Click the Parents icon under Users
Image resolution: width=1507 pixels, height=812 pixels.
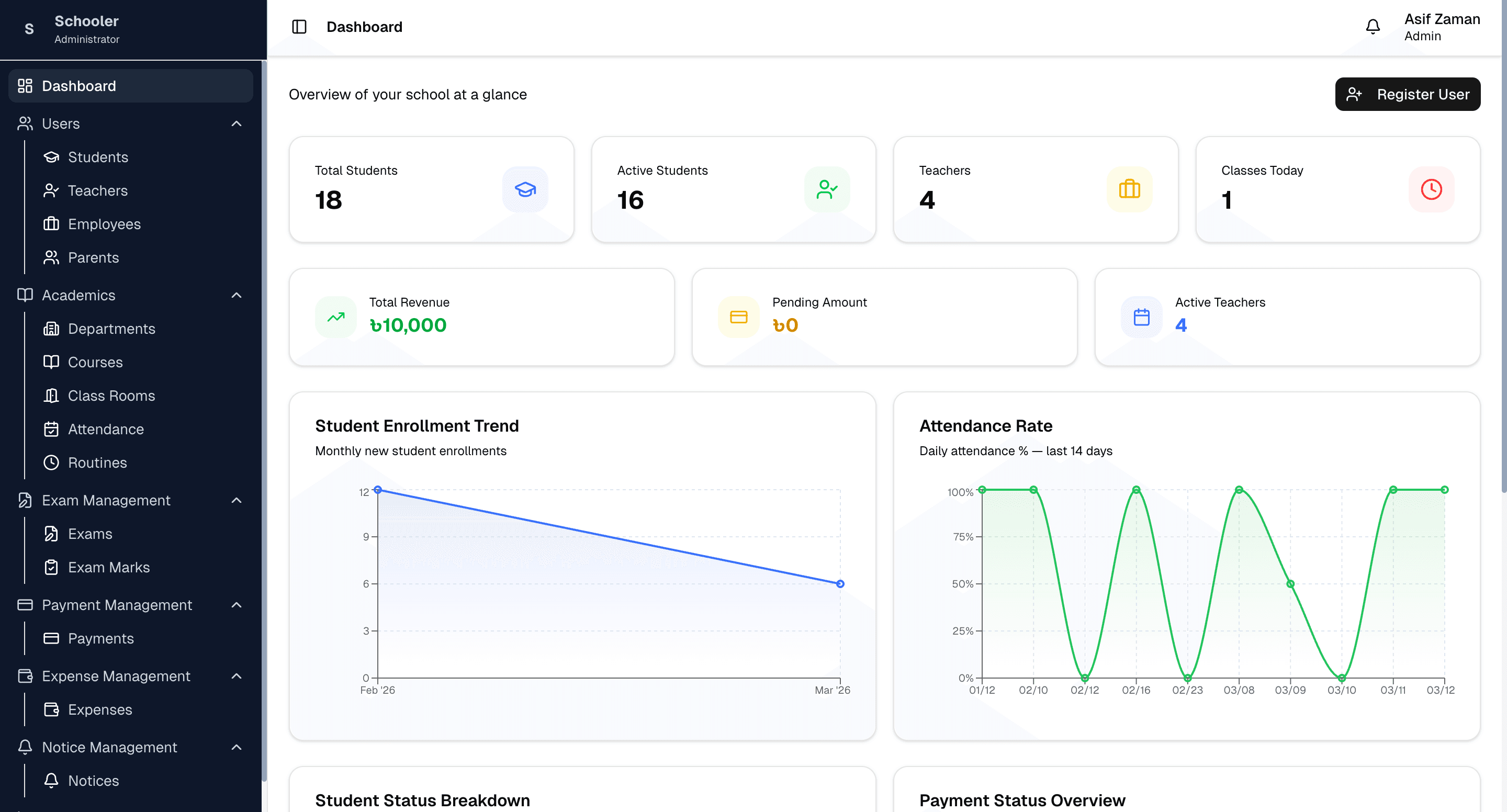click(x=51, y=257)
